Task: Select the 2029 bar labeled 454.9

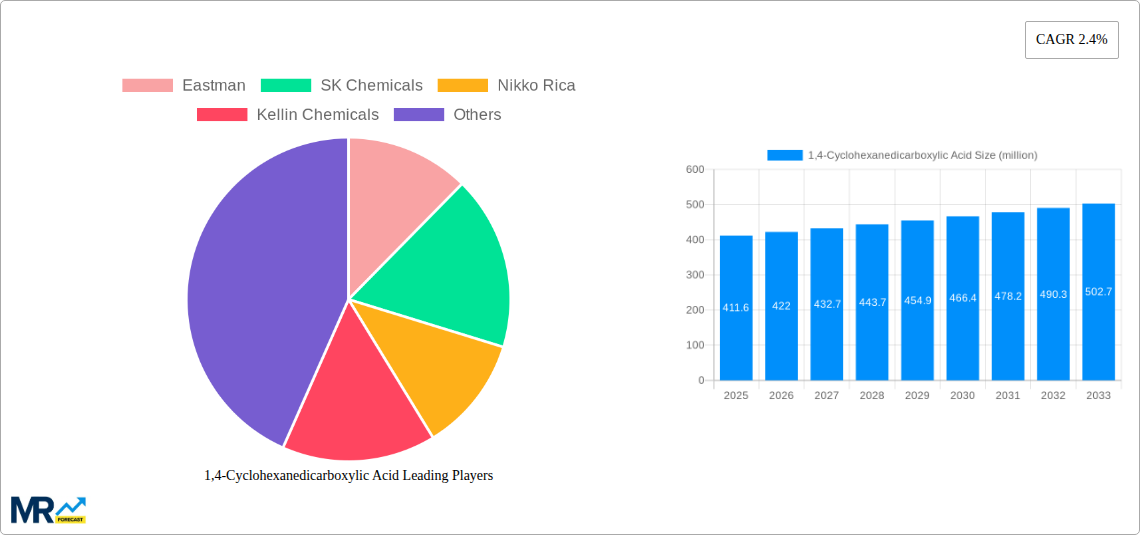Action: pyautogui.click(x=918, y=300)
